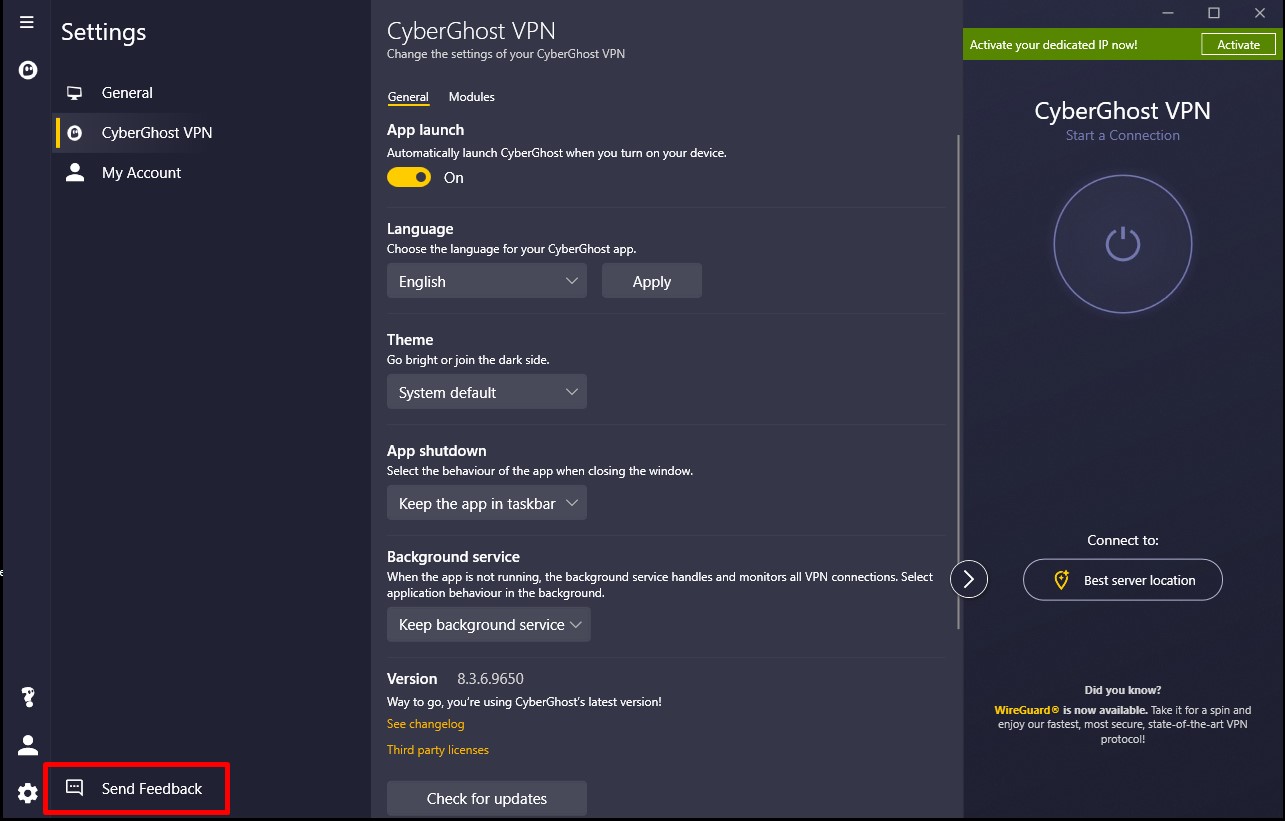Toggle the App launch switch off
Image resolution: width=1285 pixels, height=821 pixels.
point(409,177)
